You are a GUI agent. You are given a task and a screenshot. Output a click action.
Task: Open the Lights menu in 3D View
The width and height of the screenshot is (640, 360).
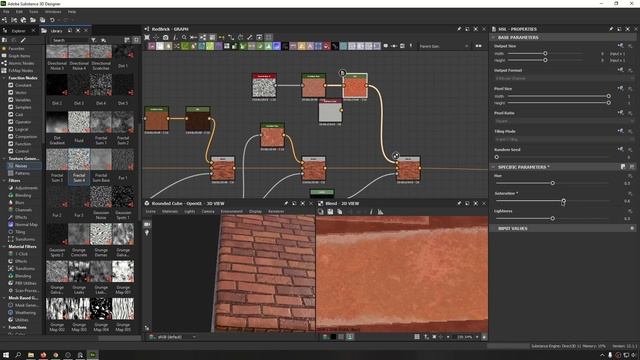click(x=189, y=211)
